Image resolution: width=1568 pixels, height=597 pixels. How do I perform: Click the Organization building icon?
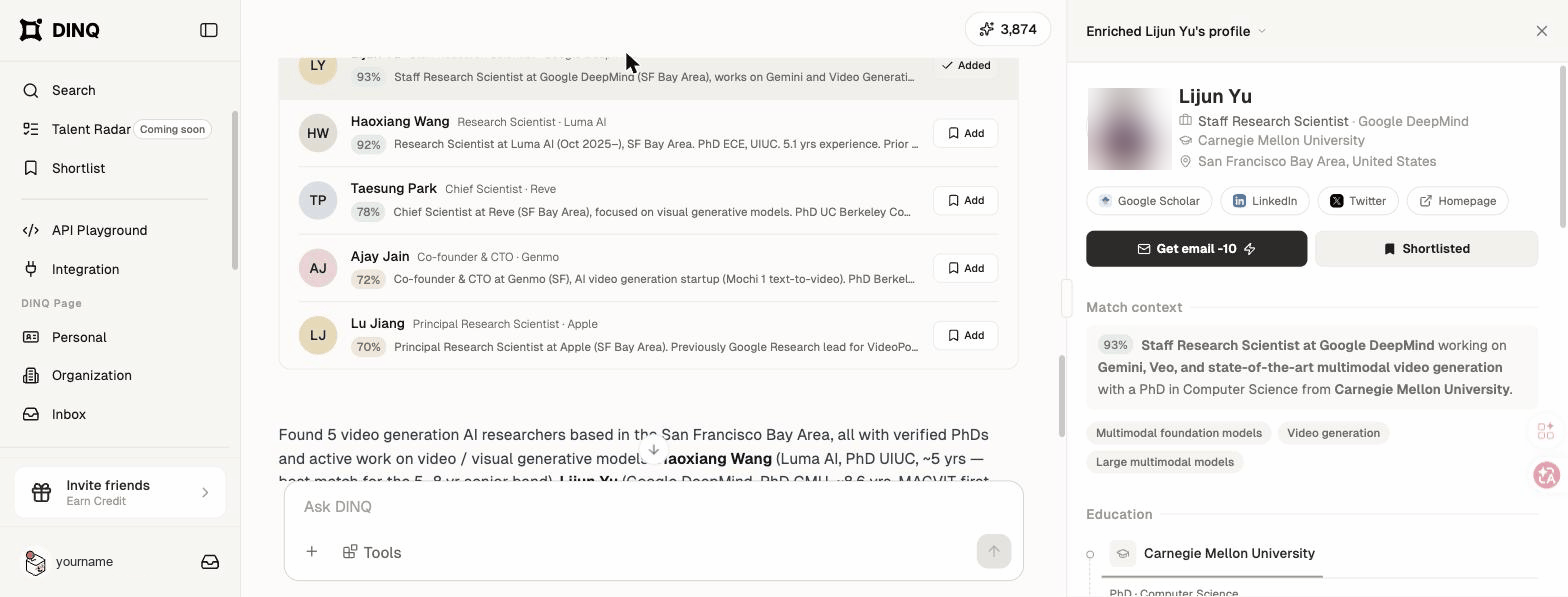(x=31, y=375)
